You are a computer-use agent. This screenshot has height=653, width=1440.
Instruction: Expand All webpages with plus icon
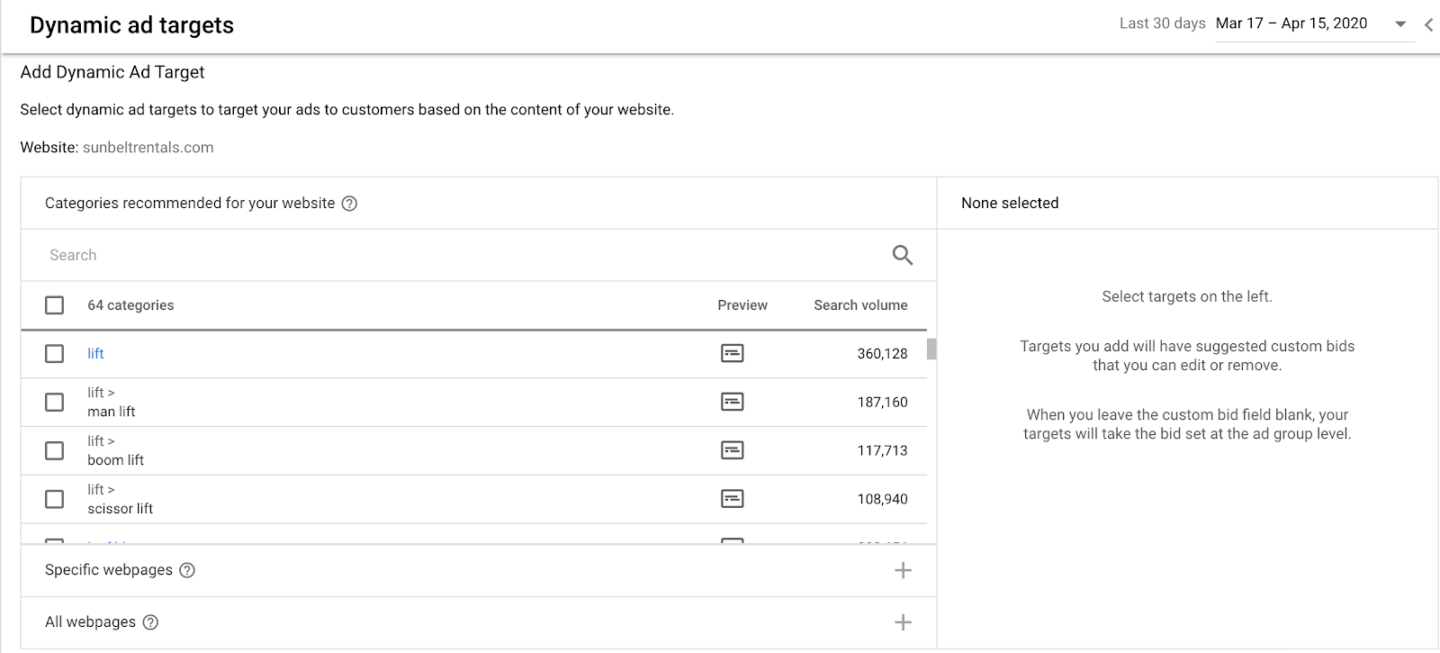pyautogui.click(x=902, y=622)
